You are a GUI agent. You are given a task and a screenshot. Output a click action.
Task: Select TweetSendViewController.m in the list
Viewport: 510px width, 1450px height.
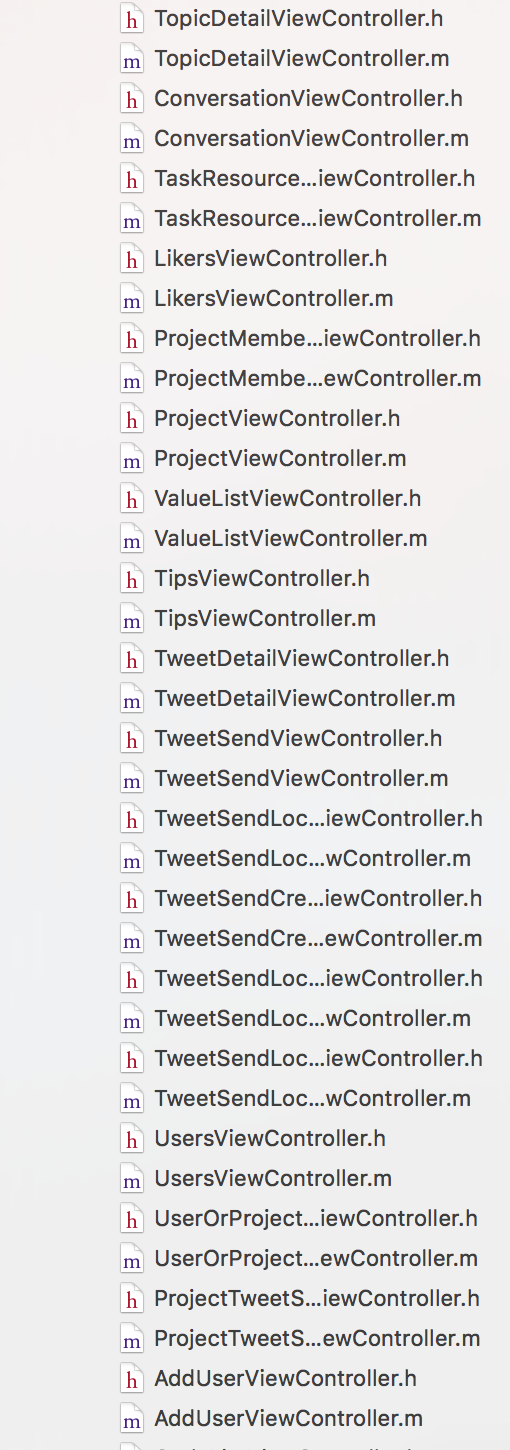click(301, 778)
